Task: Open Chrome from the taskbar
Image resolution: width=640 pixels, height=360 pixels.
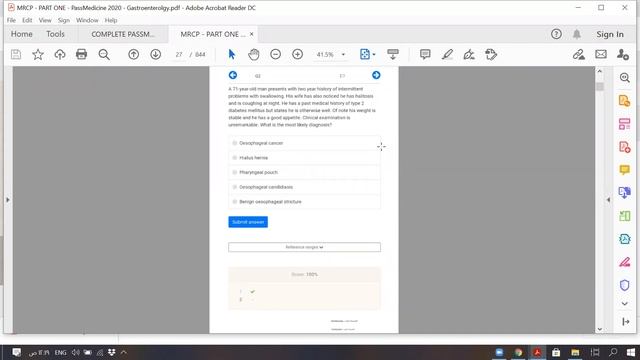Action: 518,352
